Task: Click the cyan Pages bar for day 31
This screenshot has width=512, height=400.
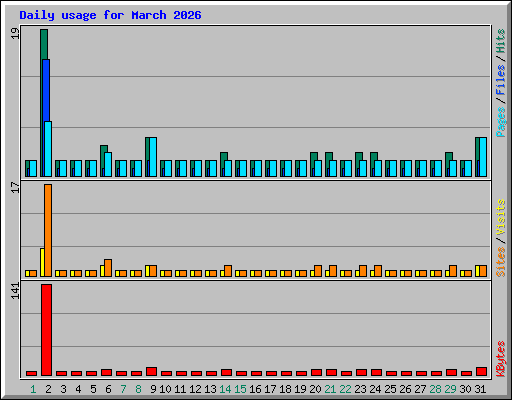Action: [x=483, y=157]
